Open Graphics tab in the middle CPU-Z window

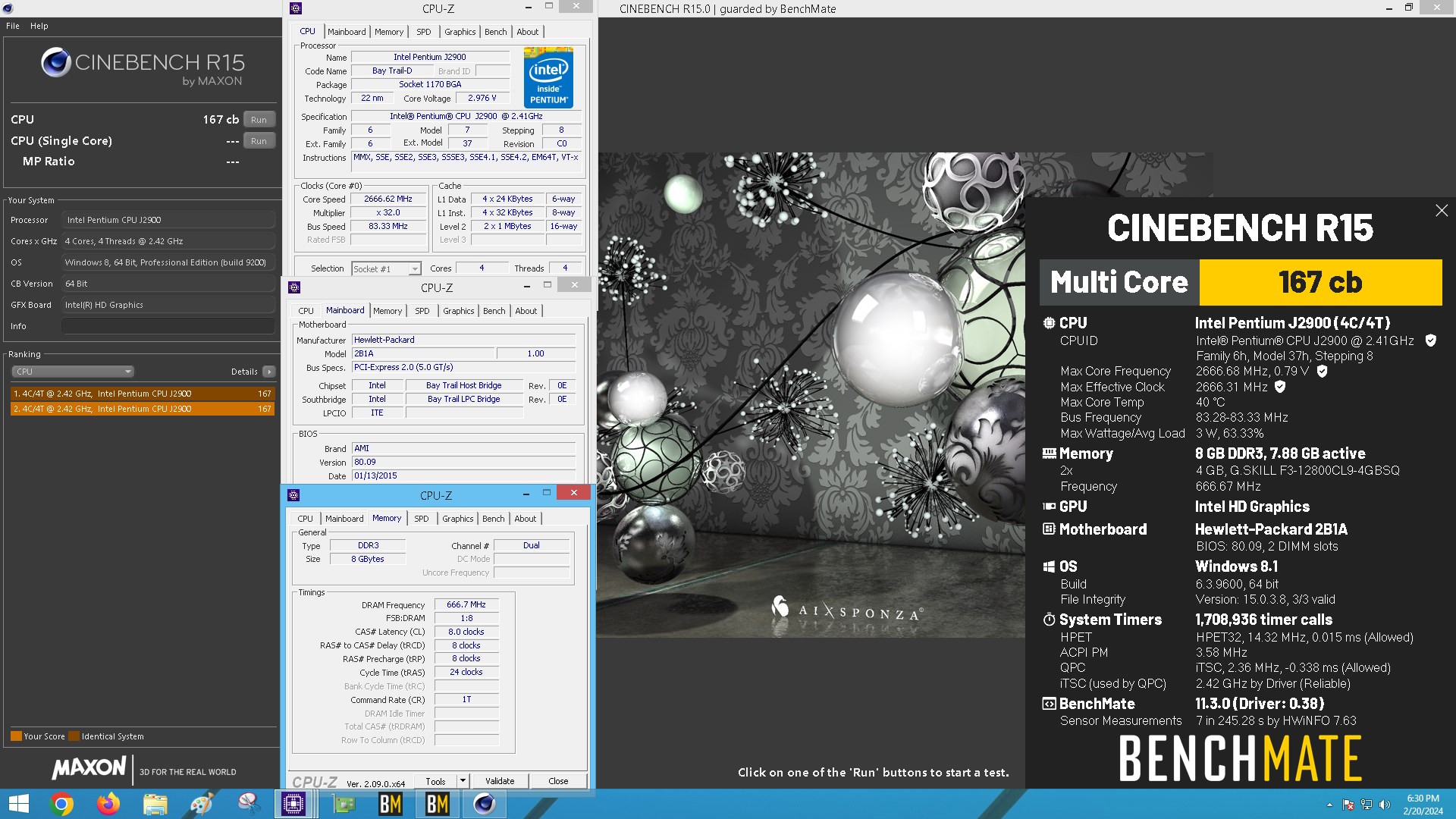(x=458, y=311)
